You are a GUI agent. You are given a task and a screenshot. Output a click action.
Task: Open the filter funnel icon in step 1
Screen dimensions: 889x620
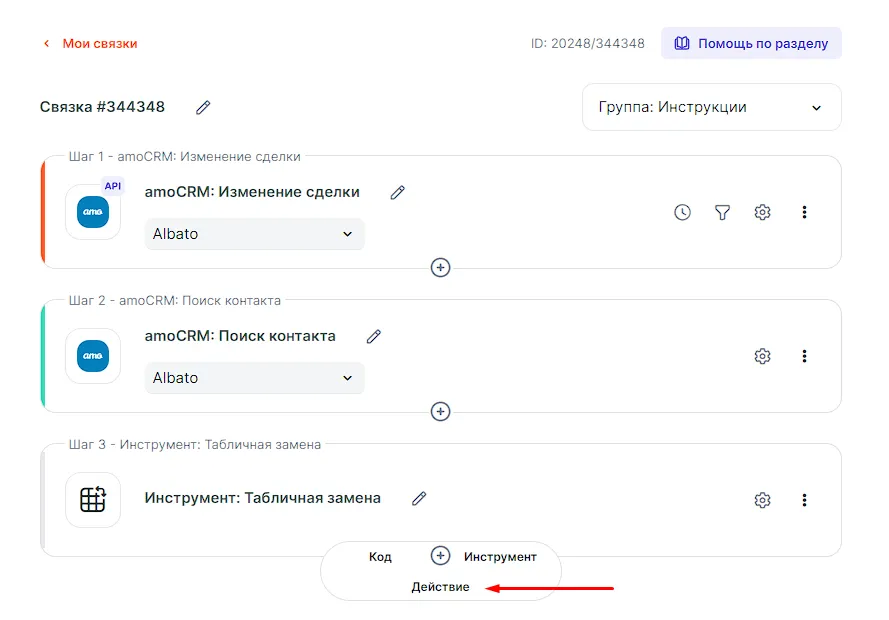[722, 212]
